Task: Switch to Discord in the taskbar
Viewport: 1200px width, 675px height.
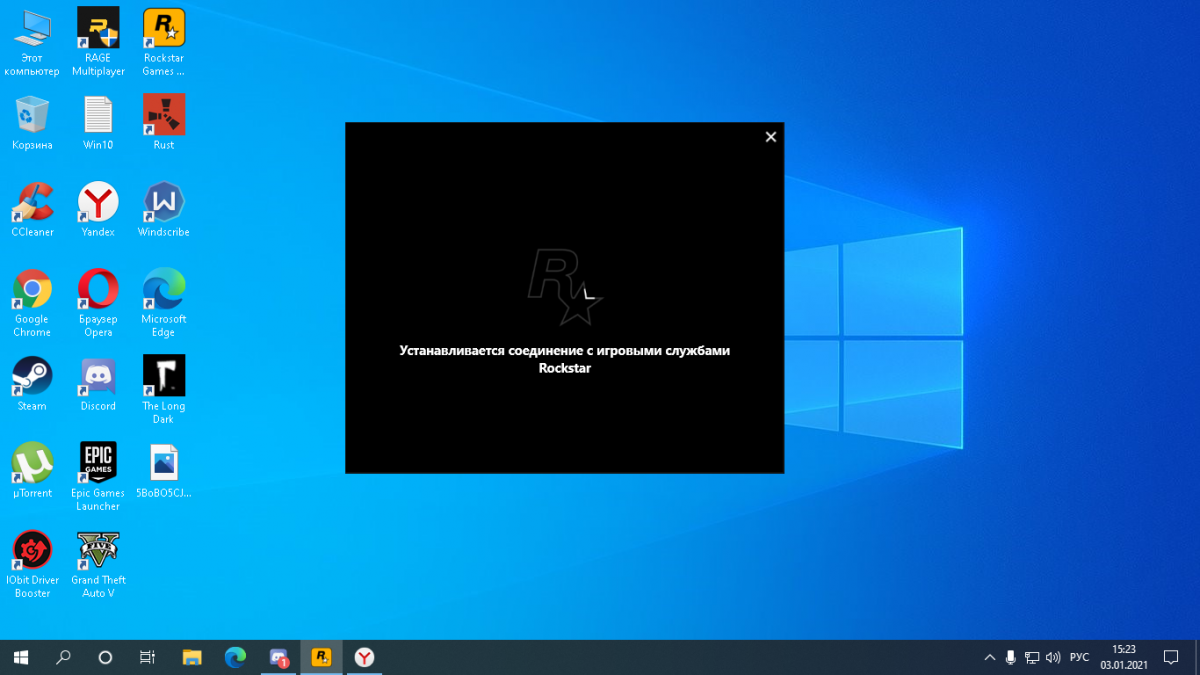Action: coord(279,658)
